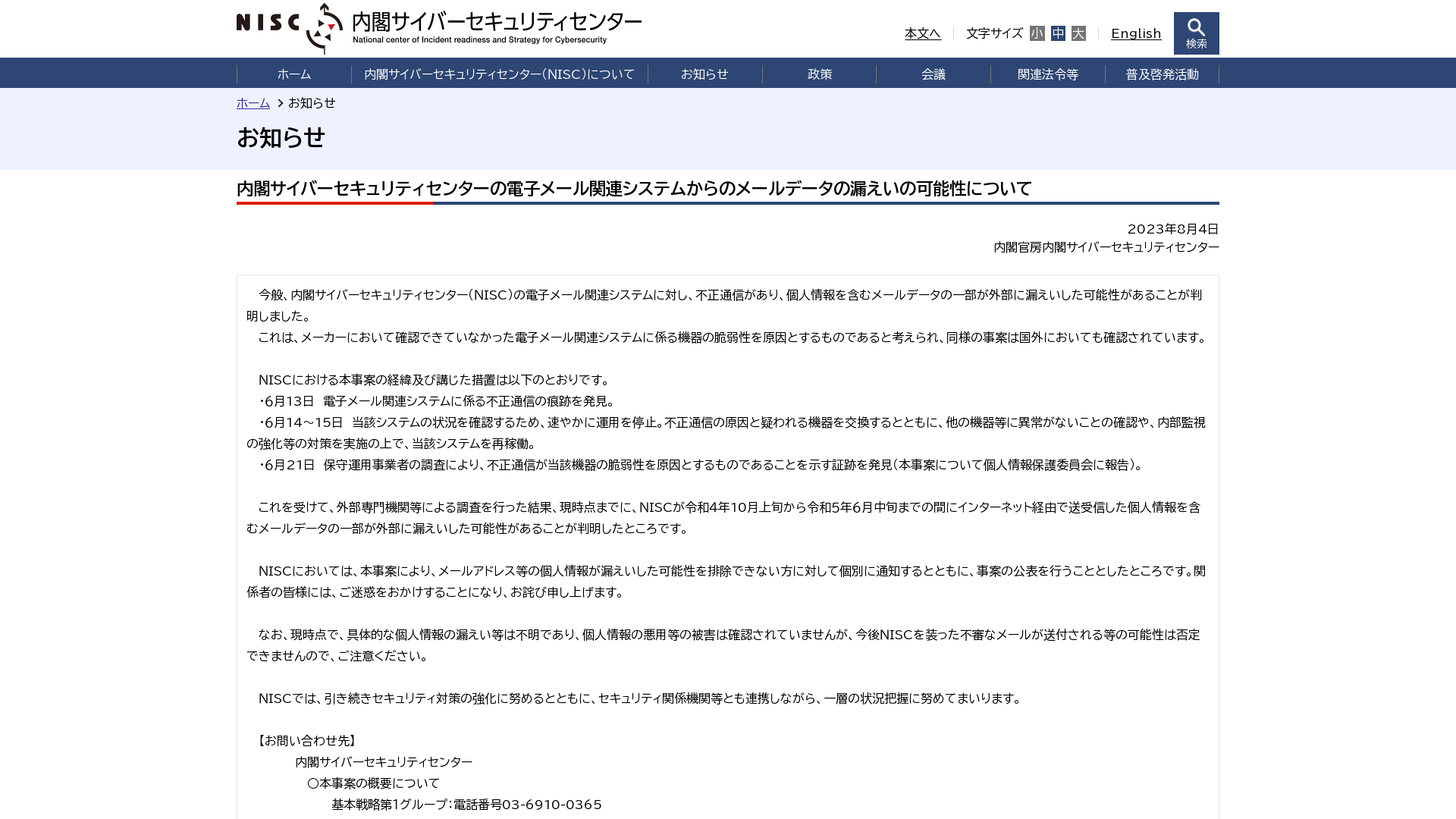
Task: Click ホーム breadcrumb link
Action: pos(253,103)
